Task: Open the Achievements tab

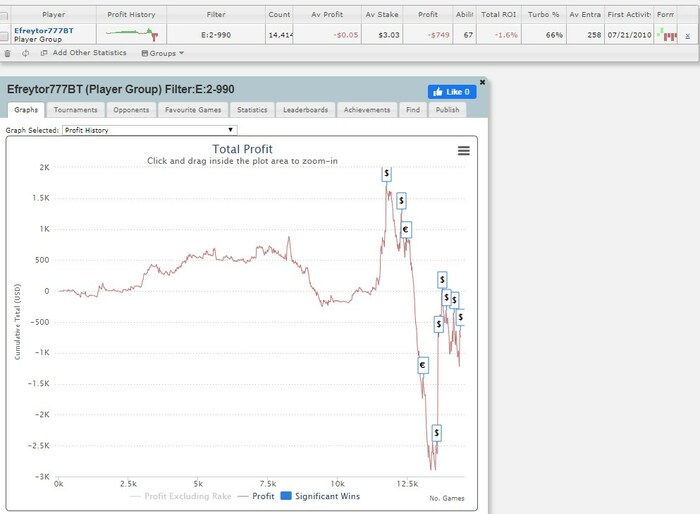Action: (367, 110)
